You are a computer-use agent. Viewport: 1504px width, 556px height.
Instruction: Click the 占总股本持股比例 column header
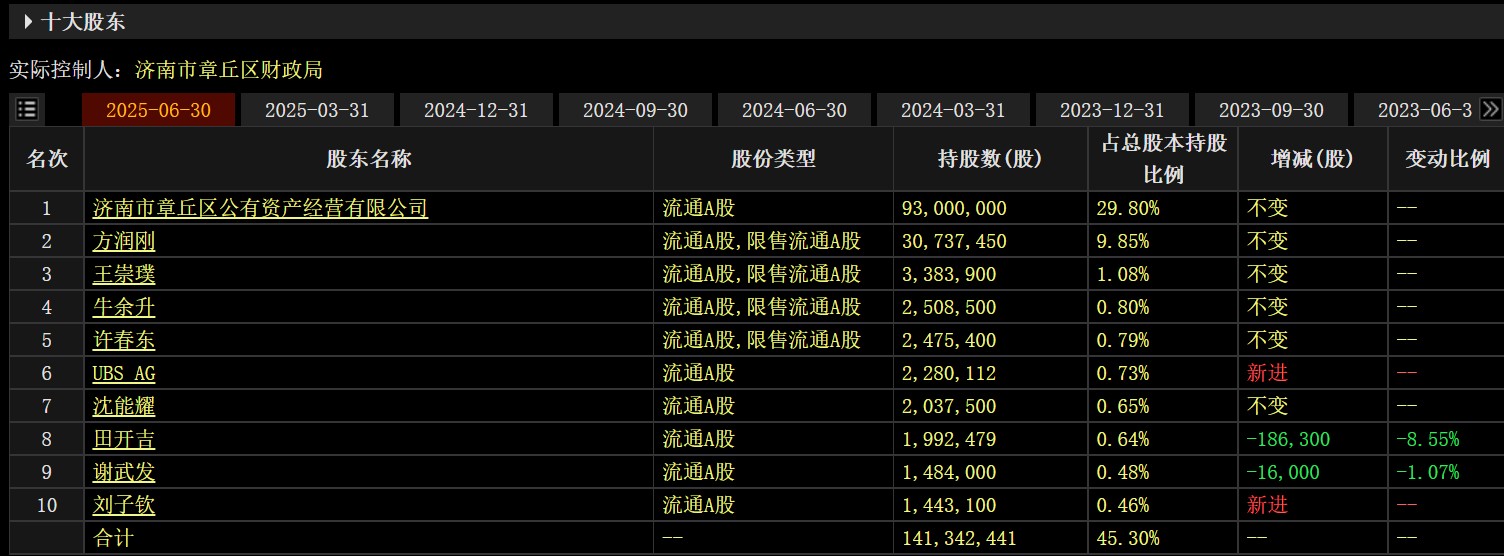pos(1162,159)
